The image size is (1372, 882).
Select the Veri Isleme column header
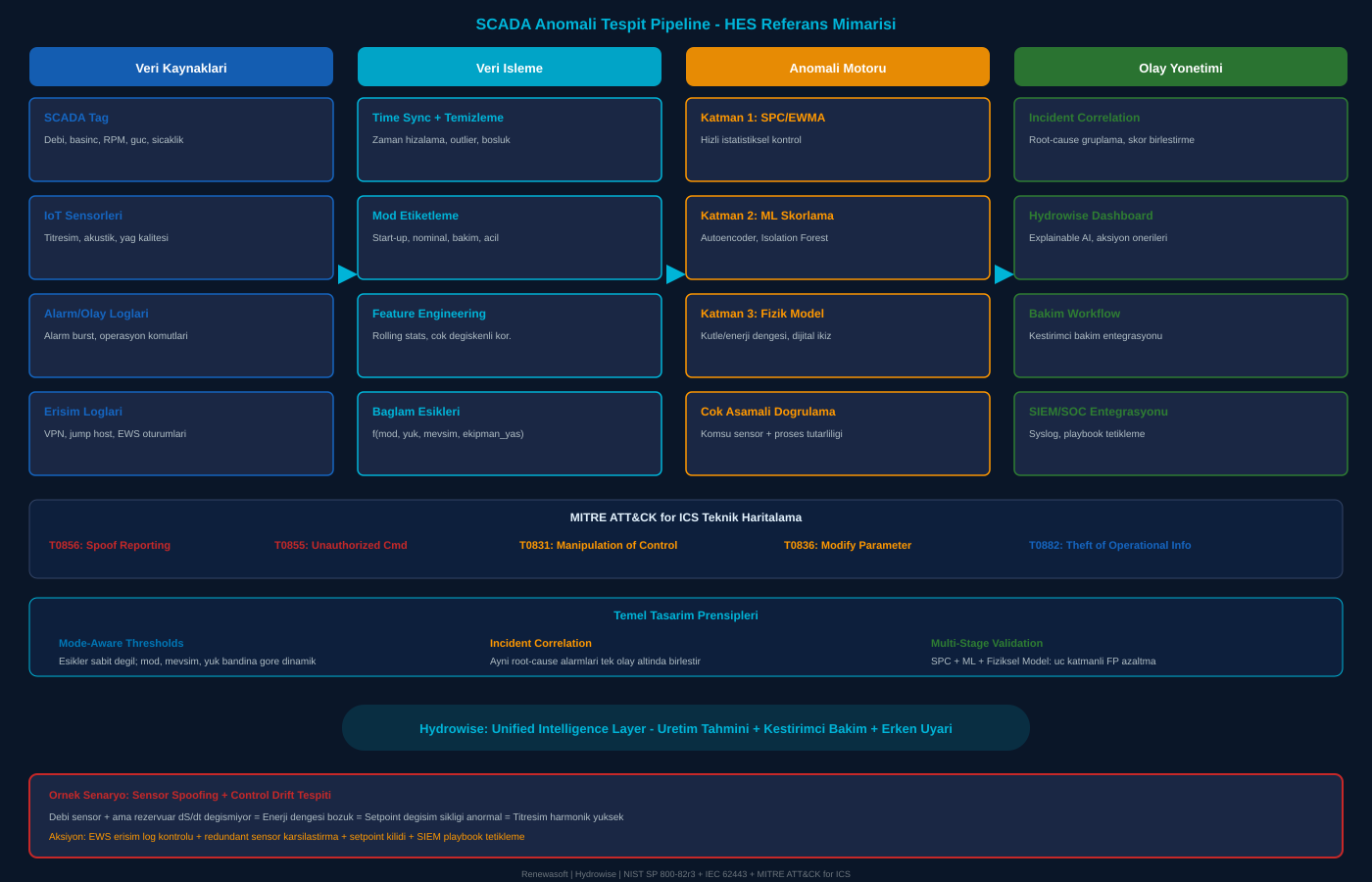pos(510,68)
